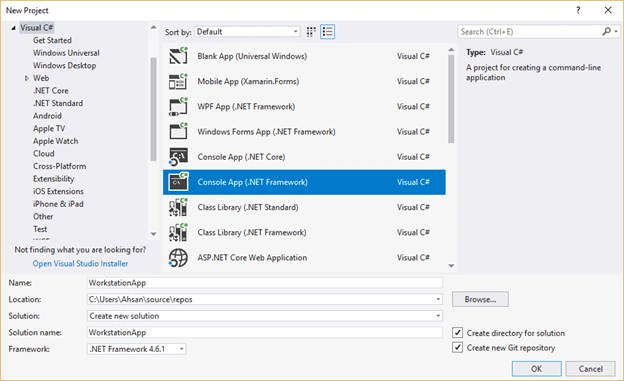Select the Class Library (.NET Framework) template icon

tap(178, 233)
